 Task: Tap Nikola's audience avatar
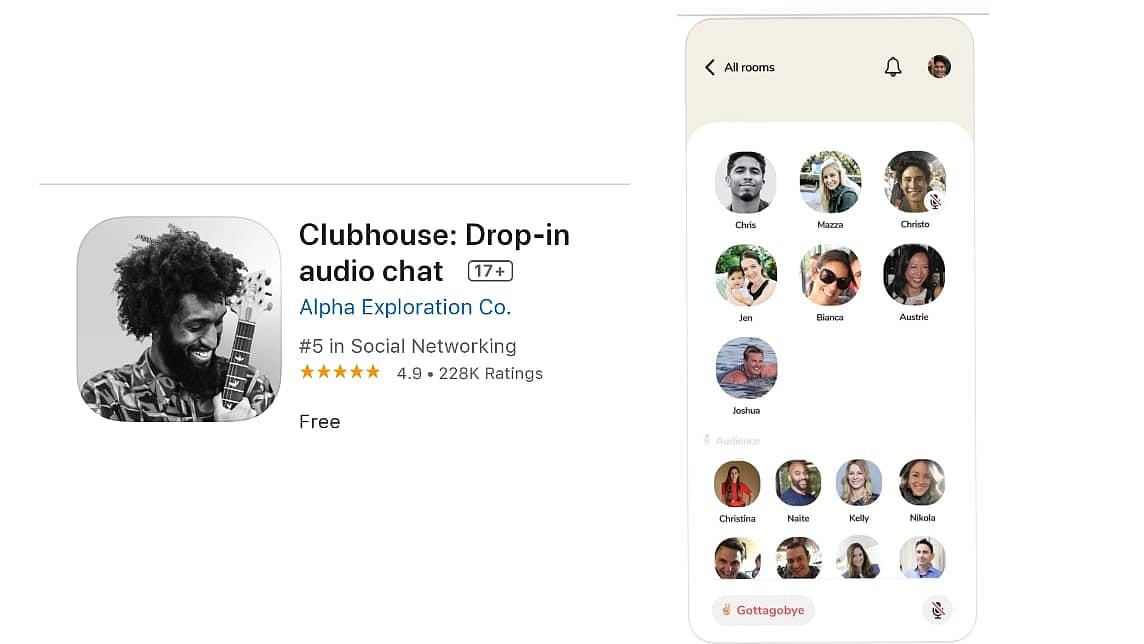922,482
